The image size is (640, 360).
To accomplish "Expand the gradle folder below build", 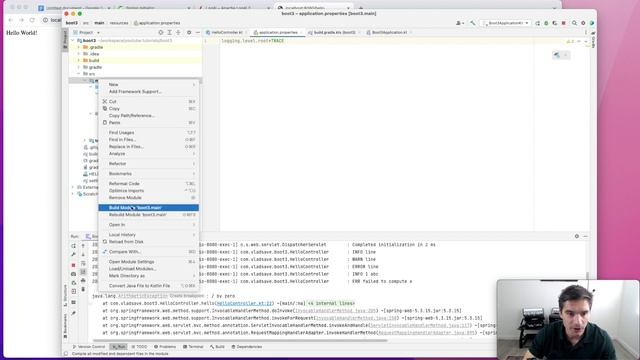I will pos(79,67).
